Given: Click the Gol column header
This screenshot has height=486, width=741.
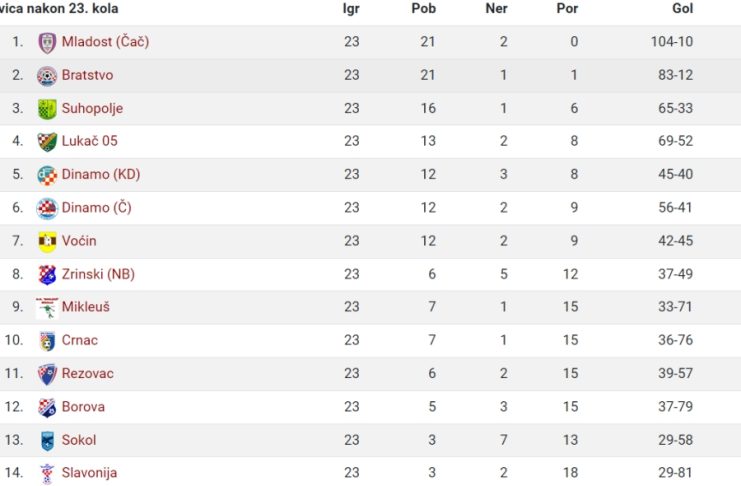Looking at the screenshot, I should click(x=682, y=9).
